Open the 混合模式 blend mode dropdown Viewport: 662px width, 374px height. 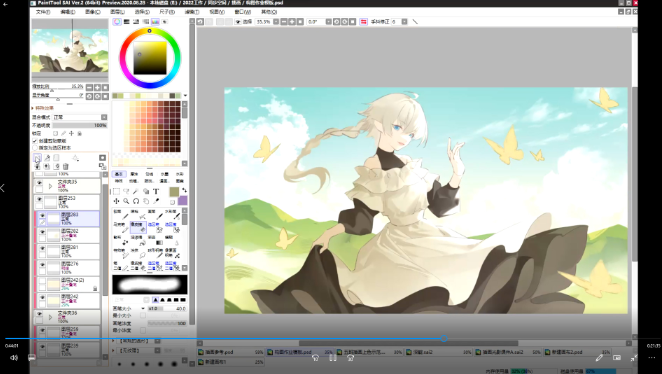(x=104, y=117)
